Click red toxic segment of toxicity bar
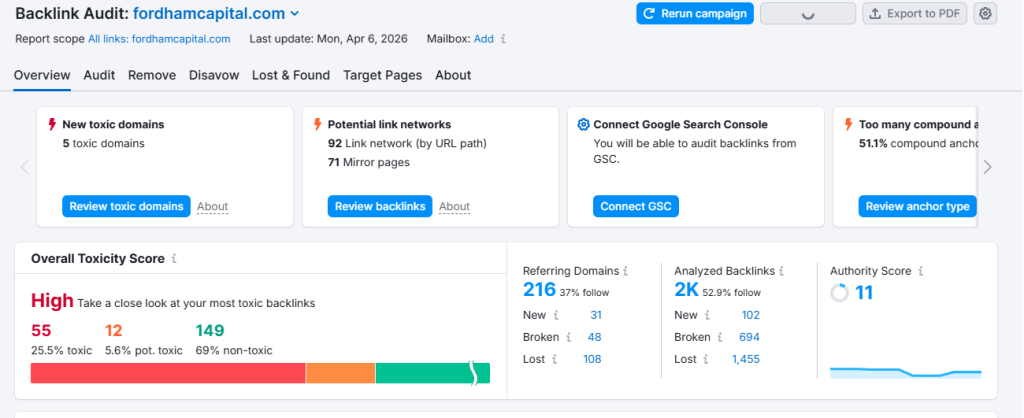The height and width of the screenshot is (418, 1024). [168, 373]
